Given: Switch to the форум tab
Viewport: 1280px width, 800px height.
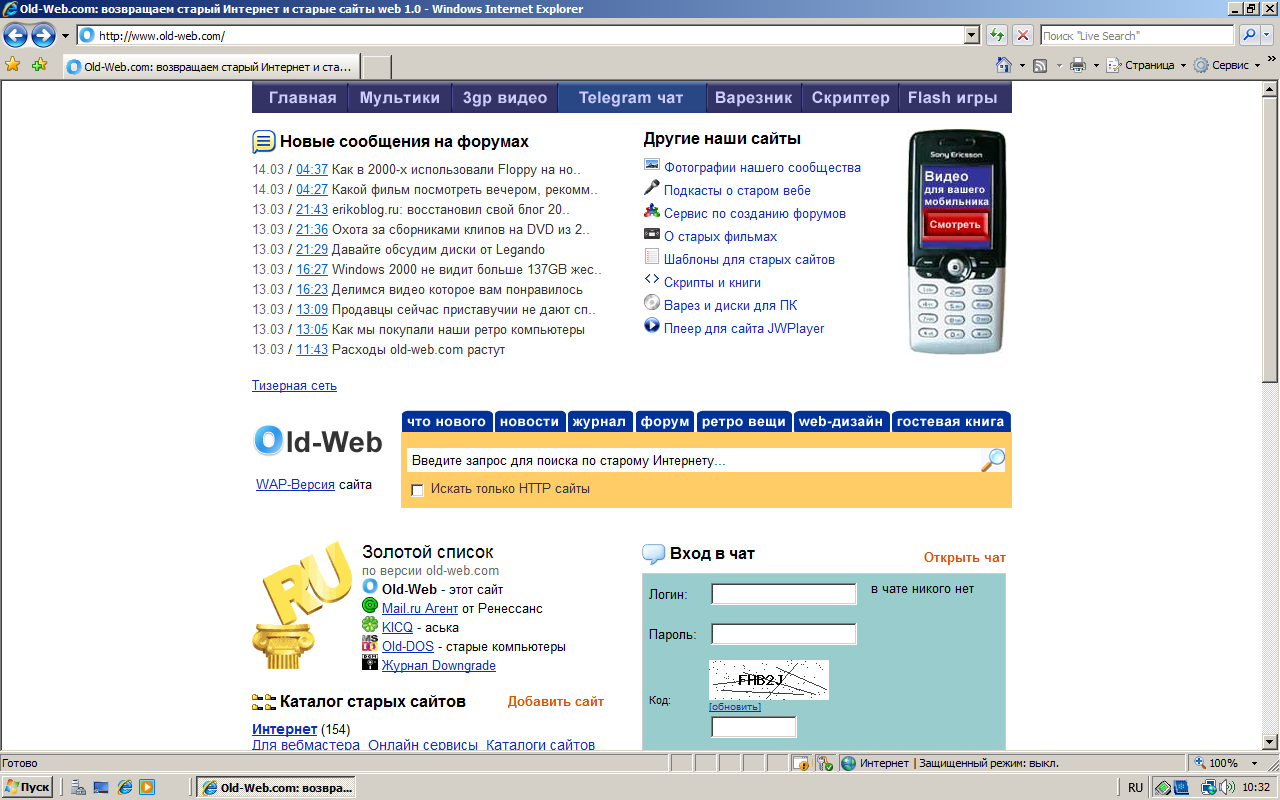Looking at the screenshot, I should pyautogui.click(x=665, y=422).
